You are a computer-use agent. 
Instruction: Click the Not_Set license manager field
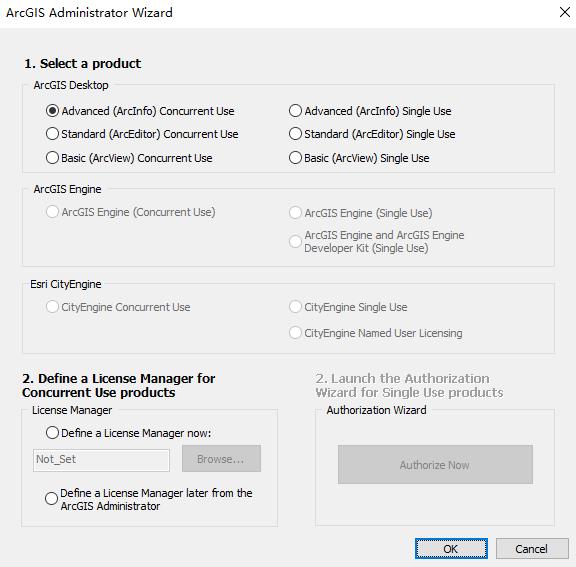pyautogui.click(x=101, y=460)
